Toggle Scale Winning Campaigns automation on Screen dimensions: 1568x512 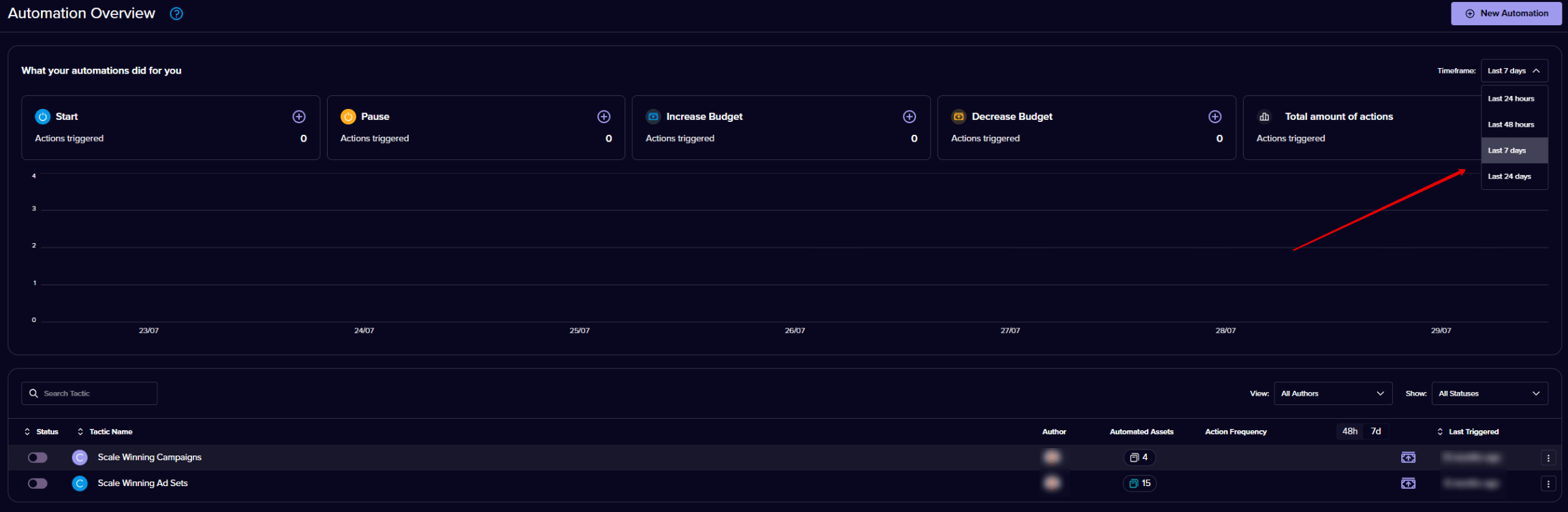(37, 458)
